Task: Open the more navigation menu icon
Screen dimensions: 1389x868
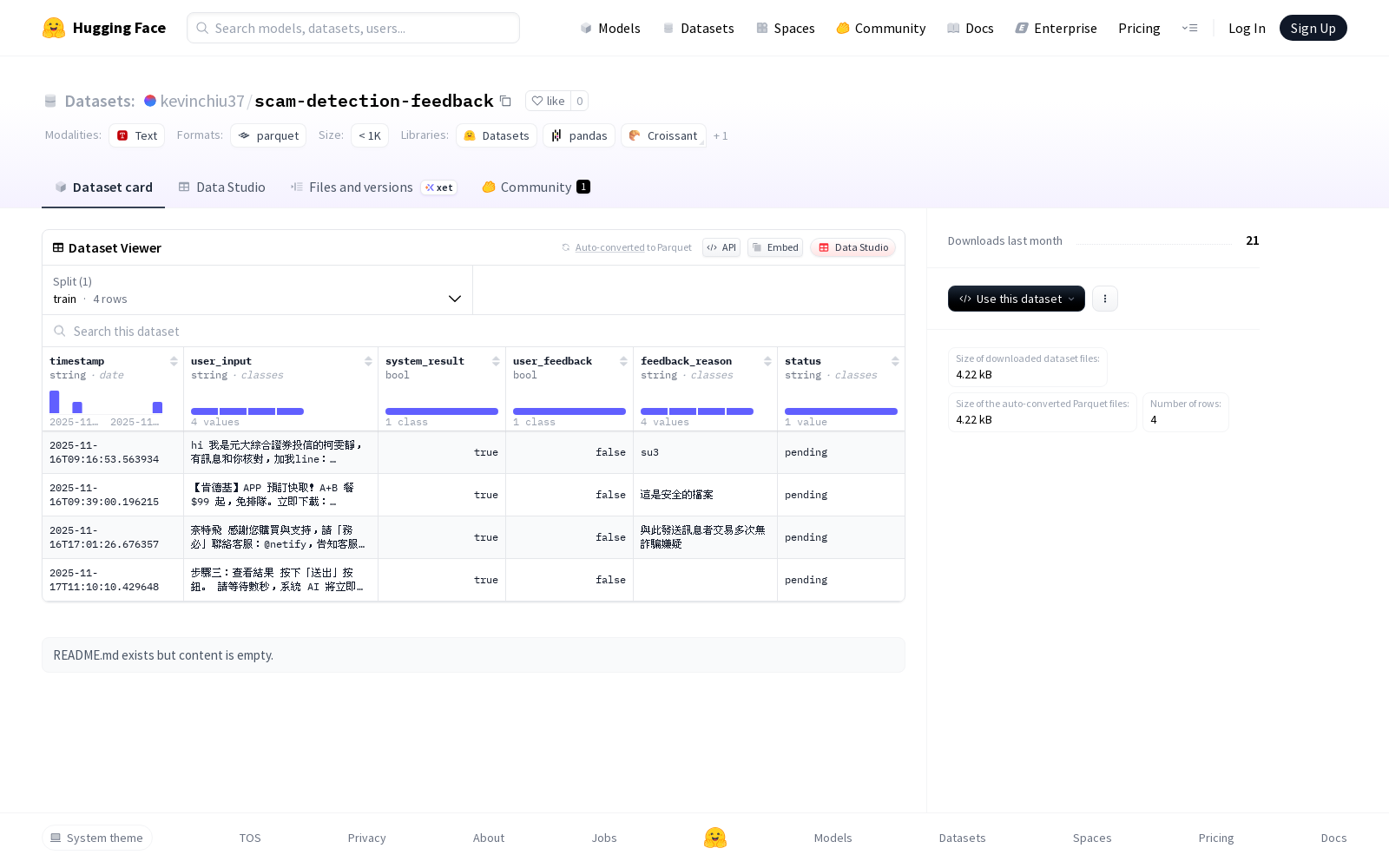Action: pos(1189,28)
